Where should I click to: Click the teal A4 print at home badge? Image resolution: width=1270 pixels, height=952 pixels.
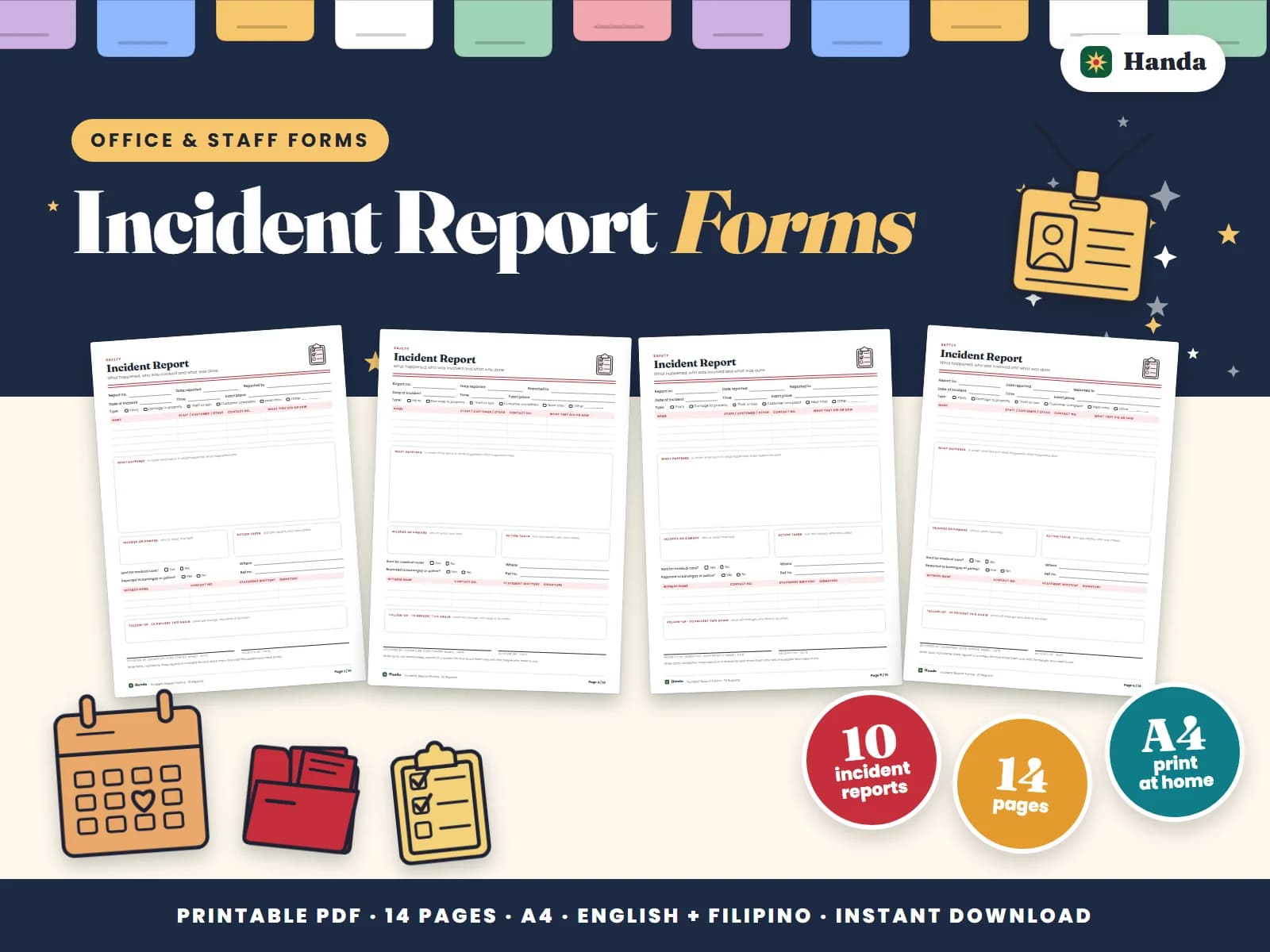click(1176, 751)
